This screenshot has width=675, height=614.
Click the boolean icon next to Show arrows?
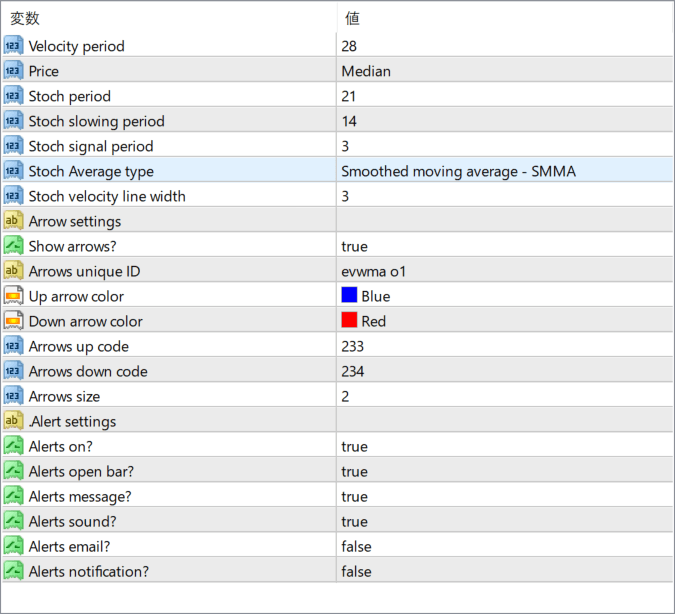[13, 246]
